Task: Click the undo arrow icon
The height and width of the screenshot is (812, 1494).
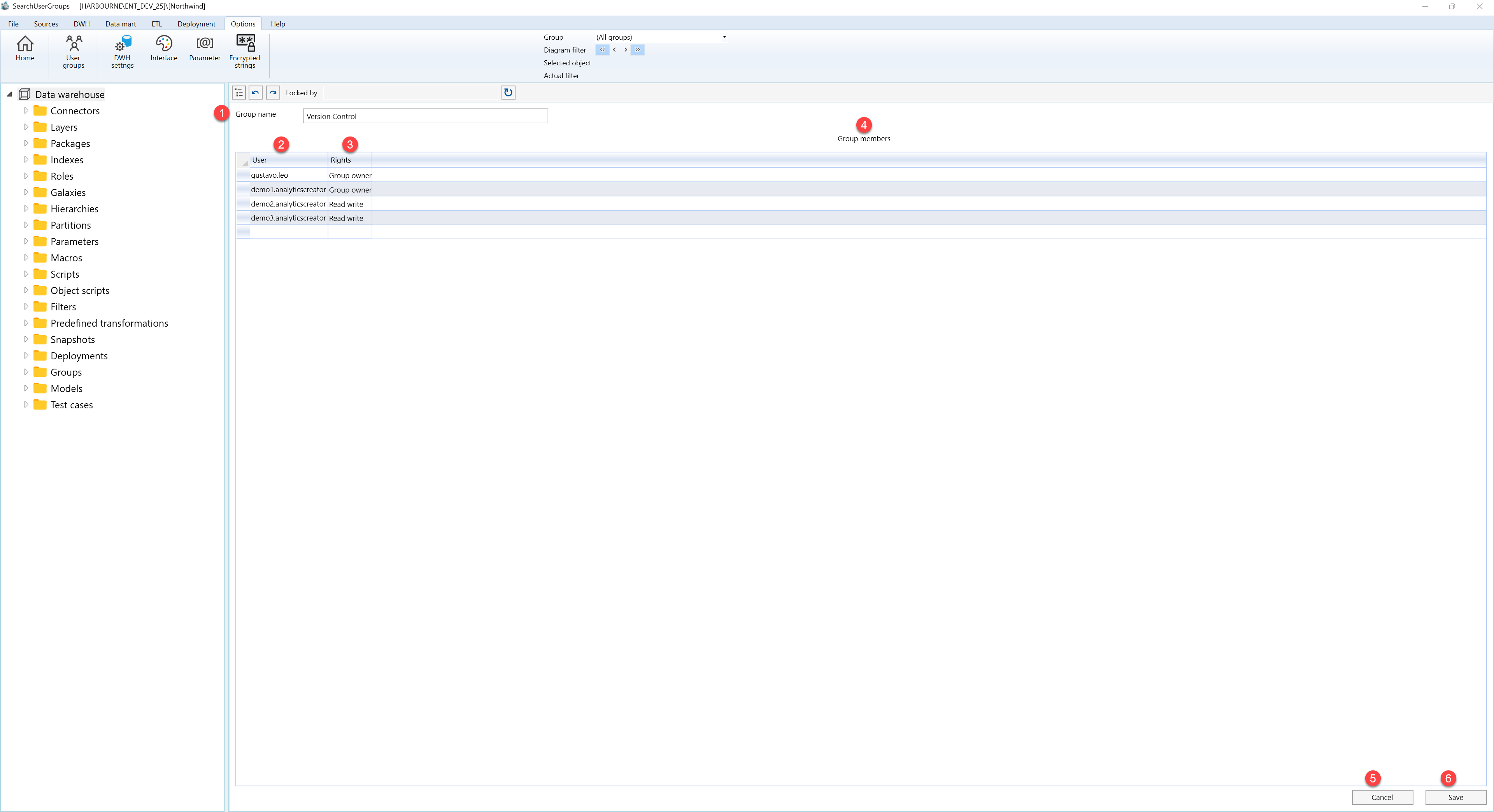Action: [256, 93]
